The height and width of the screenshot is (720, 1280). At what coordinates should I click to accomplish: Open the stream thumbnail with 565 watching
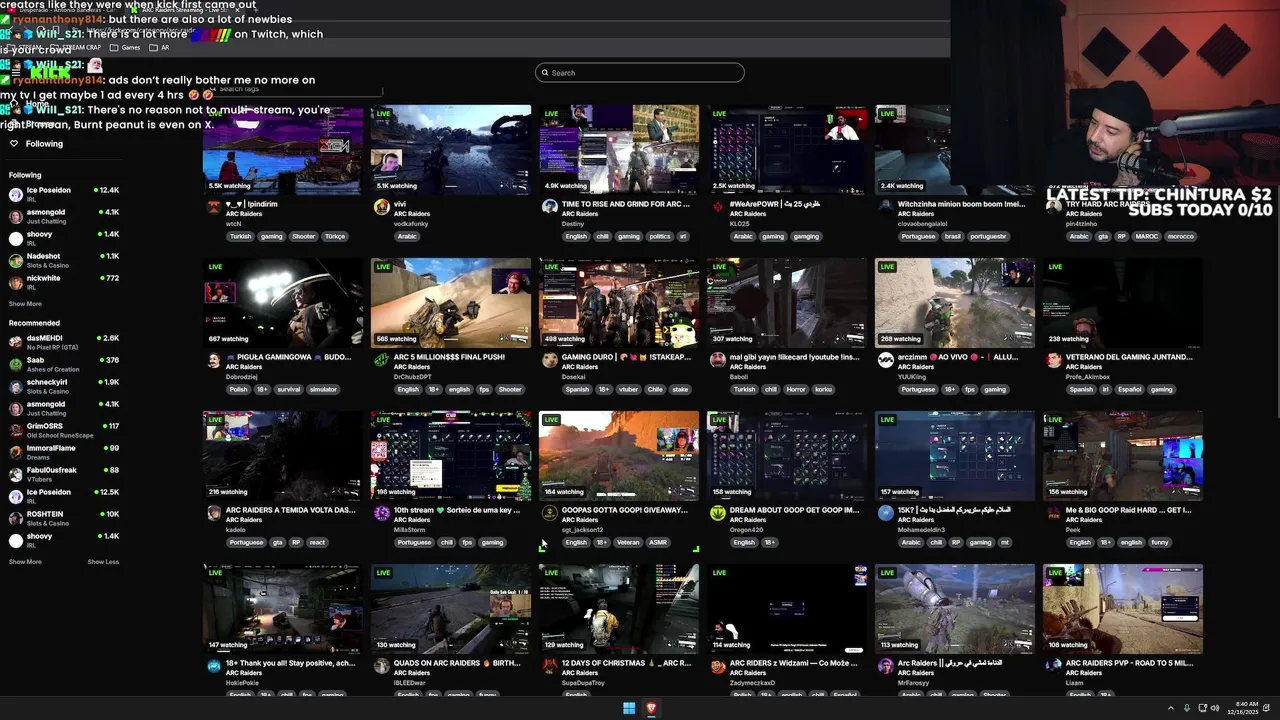[x=451, y=303]
